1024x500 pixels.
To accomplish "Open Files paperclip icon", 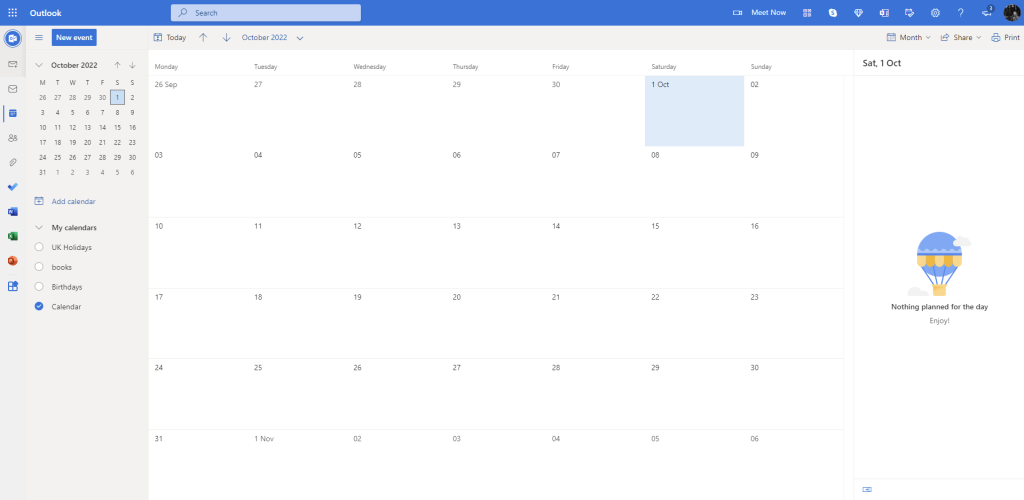I will coord(12,162).
